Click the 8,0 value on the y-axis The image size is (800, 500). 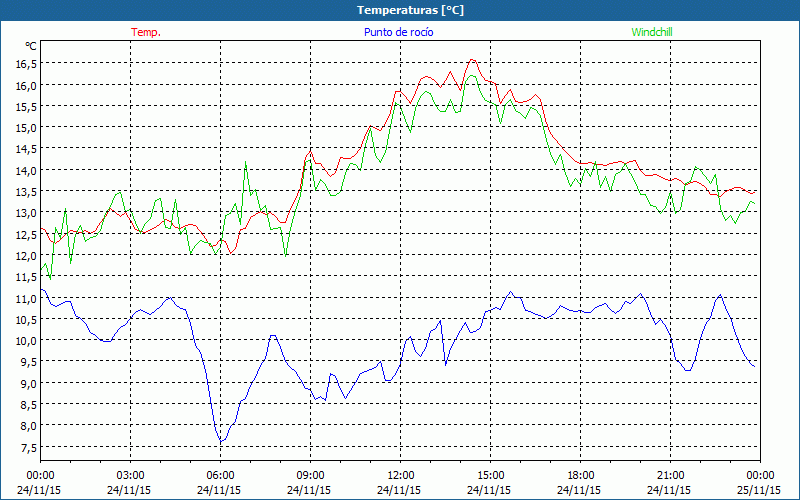click(29, 426)
